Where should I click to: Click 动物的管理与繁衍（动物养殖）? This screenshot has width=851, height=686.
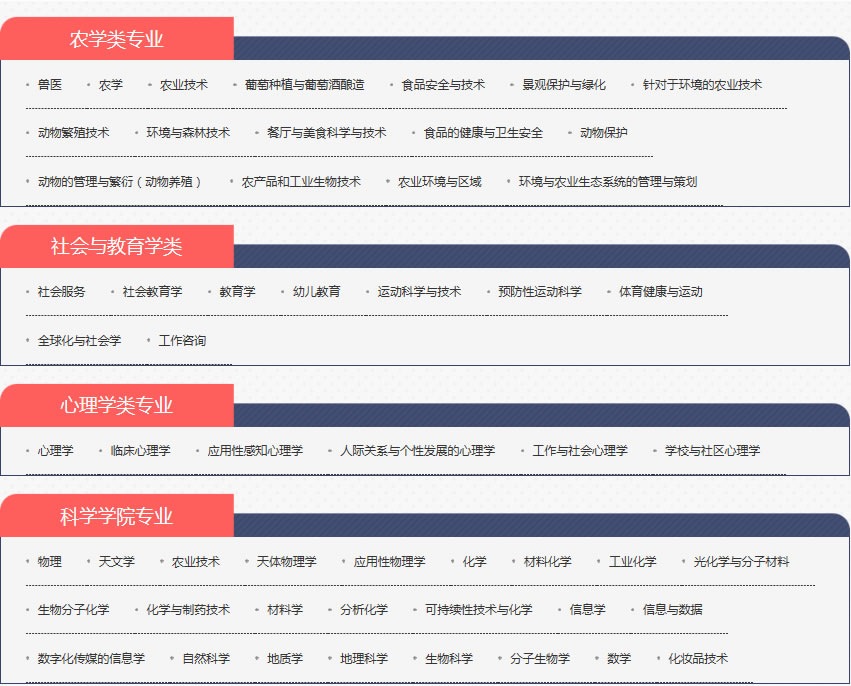(x=119, y=182)
